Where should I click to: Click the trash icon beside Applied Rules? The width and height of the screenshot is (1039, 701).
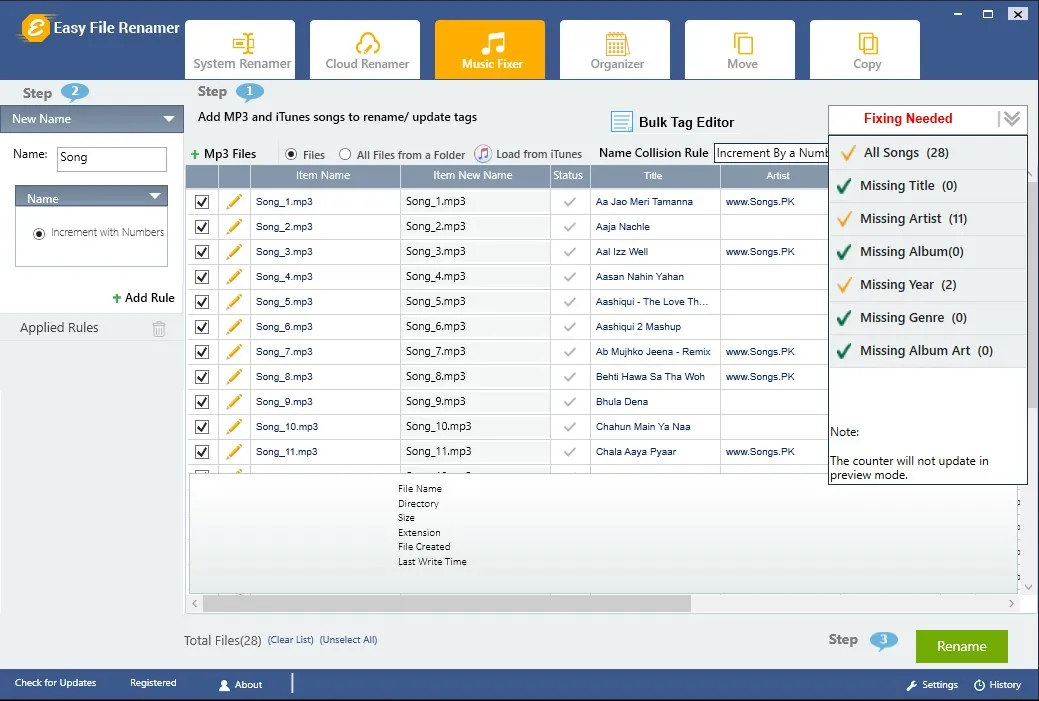point(159,328)
